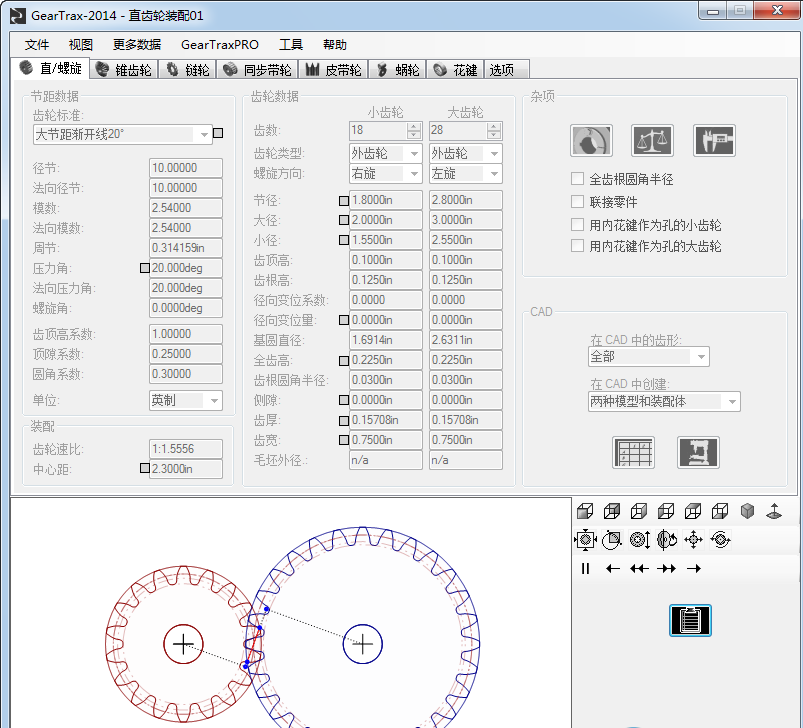The width and height of the screenshot is (803, 728).
Task: Select the solid shaded cube view icon
Action: (x=747, y=511)
